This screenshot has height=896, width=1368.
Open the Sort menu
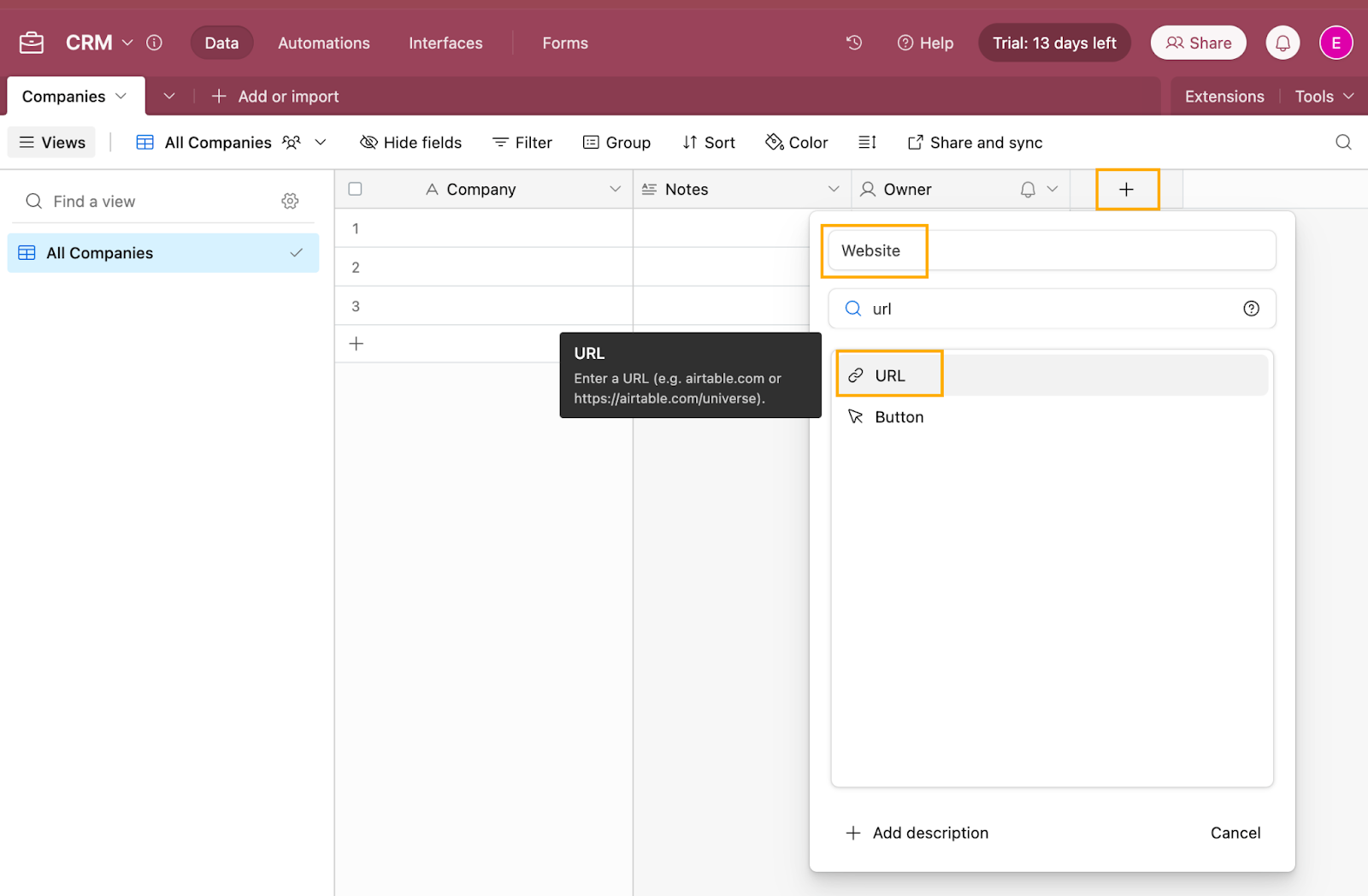[709, 142]
